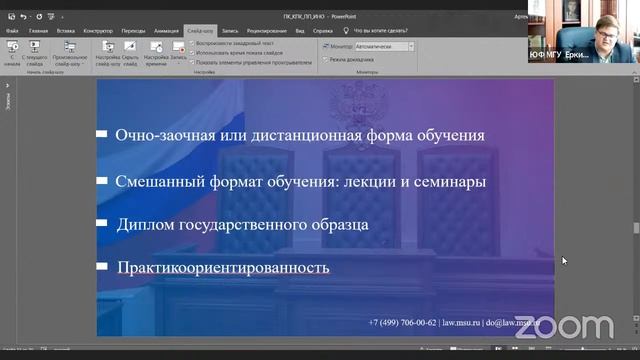Open the Монитор dropdown (Автоматически)
Screen dimensions: 640x360
click(384, 47)
